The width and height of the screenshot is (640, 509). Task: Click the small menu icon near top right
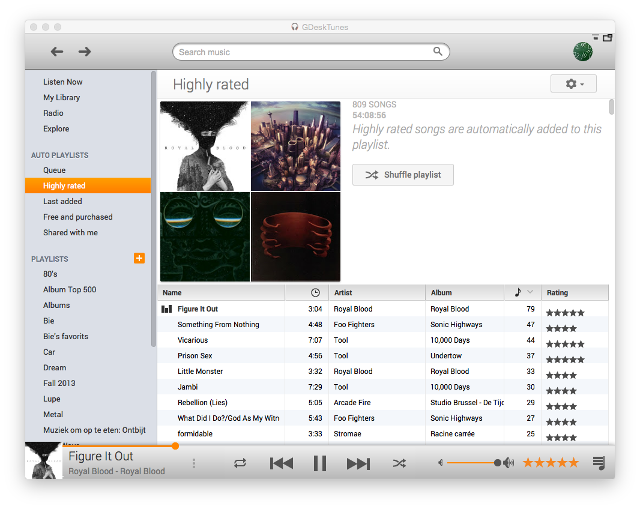click(x=596, y=37)
